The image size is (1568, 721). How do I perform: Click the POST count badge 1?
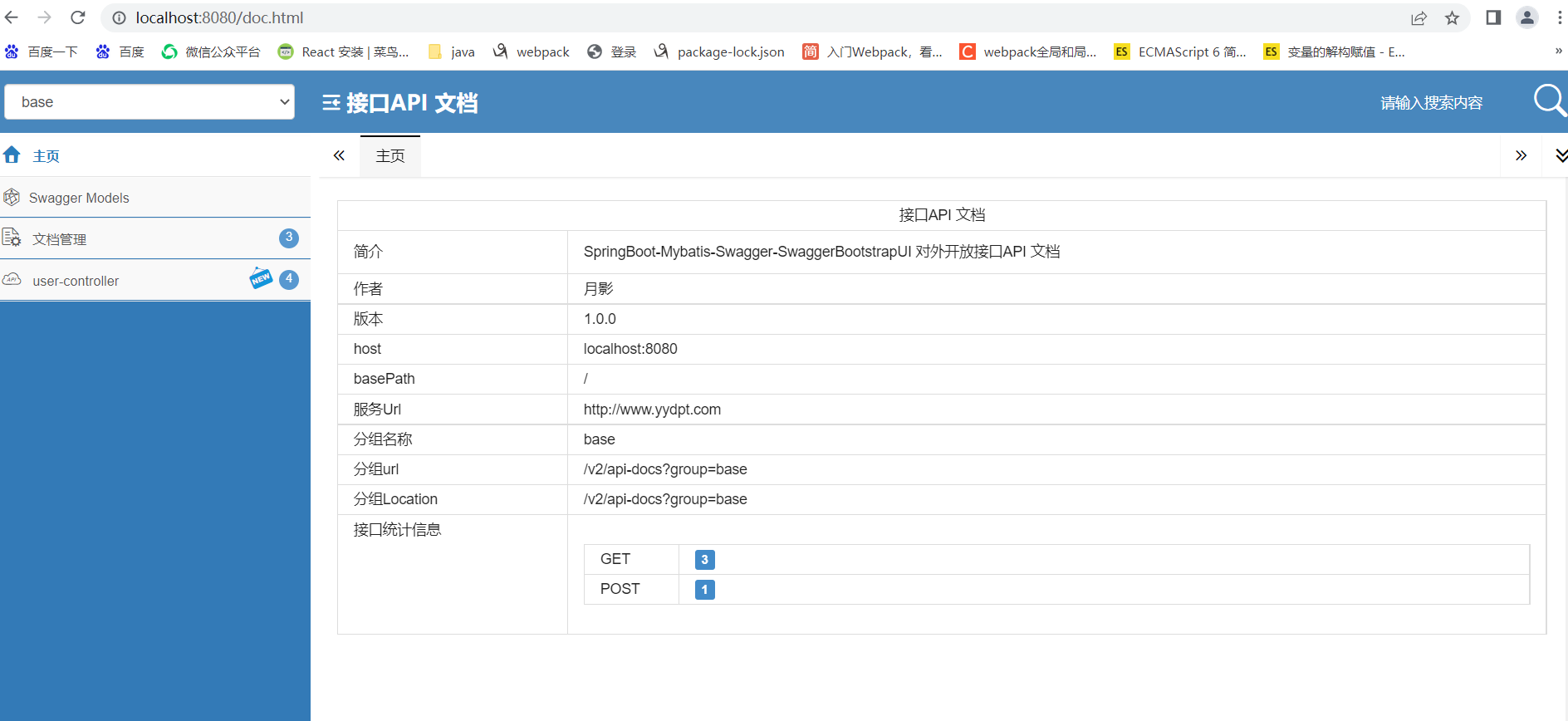[x=704, y=590]
